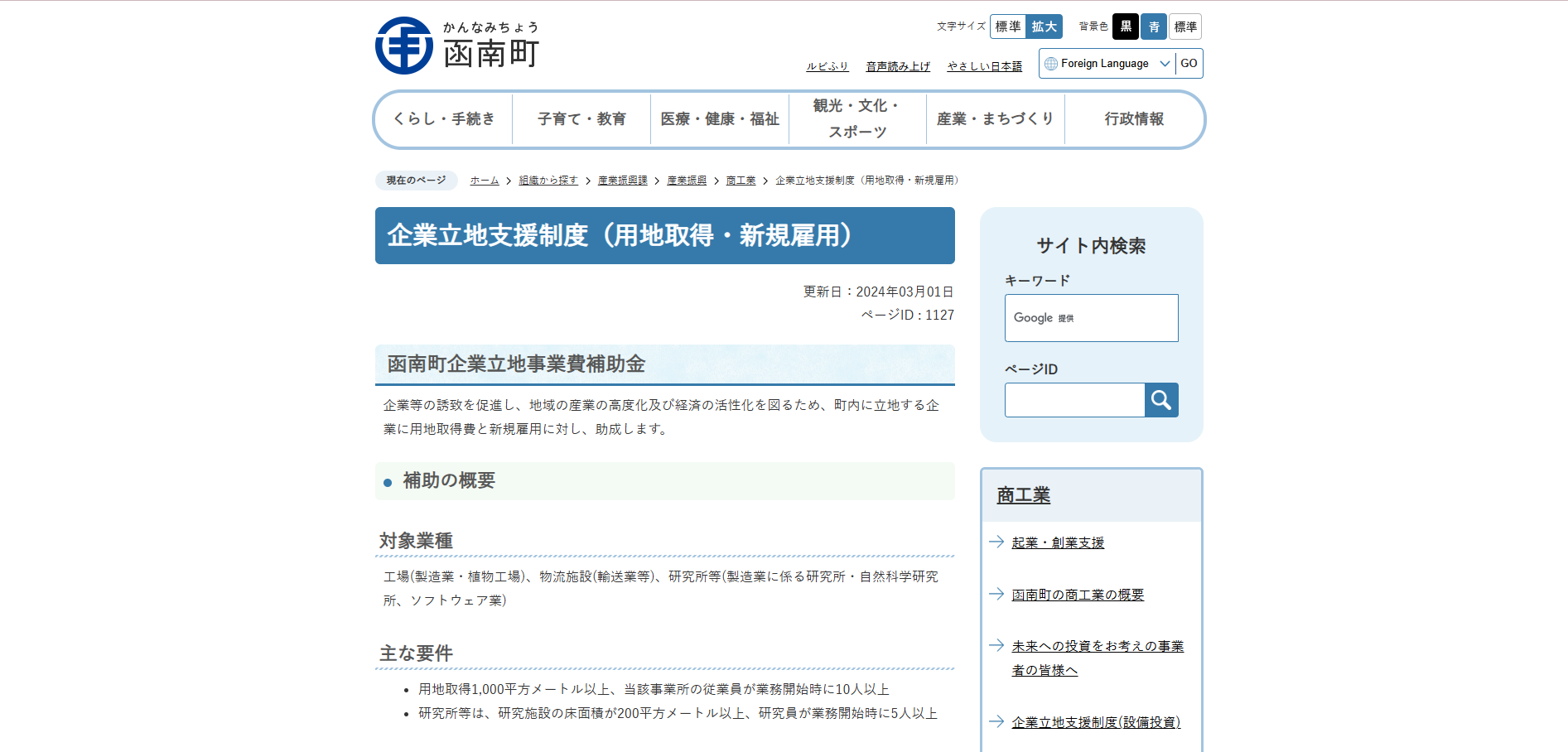Select blue background color 青
This screenshot has height=752, width=1568.
click(1154, 27)
